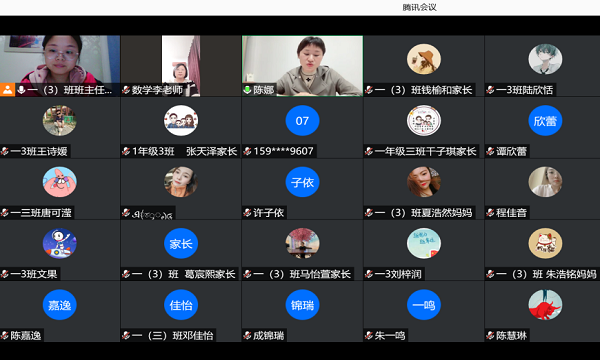
Task: Click the orange host icon on class teacher tile
Action: pos(7,90)
